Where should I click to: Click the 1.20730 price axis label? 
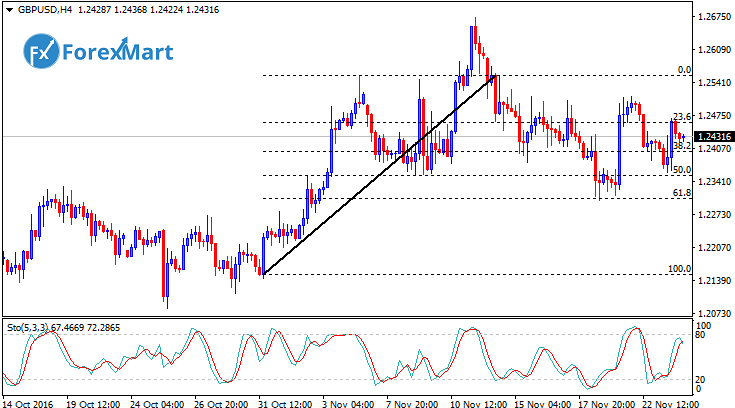tap(714, 313)
